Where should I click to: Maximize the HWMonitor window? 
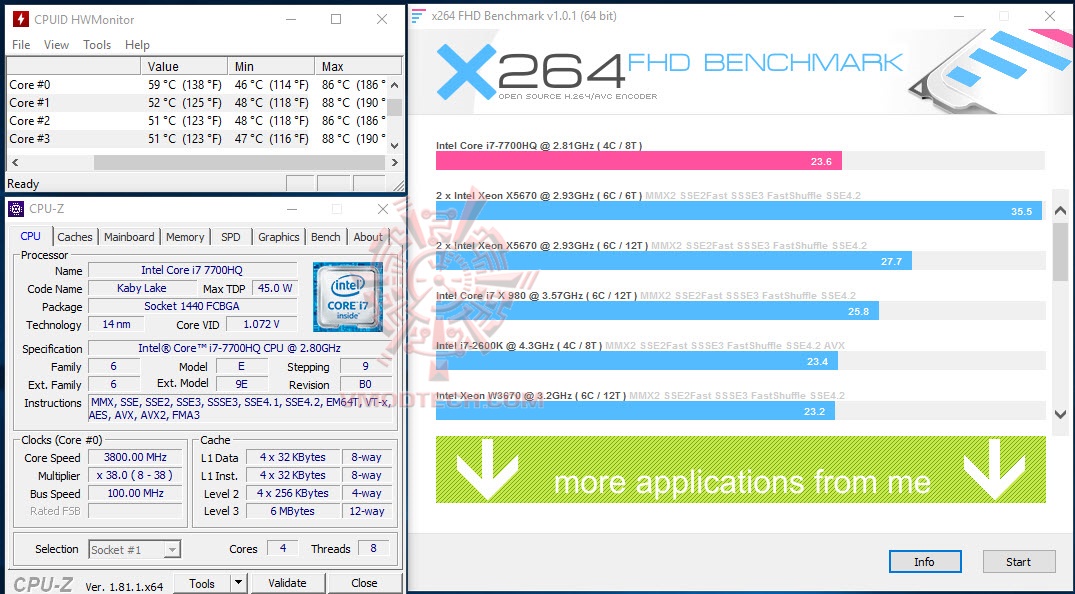click(336, 19)
